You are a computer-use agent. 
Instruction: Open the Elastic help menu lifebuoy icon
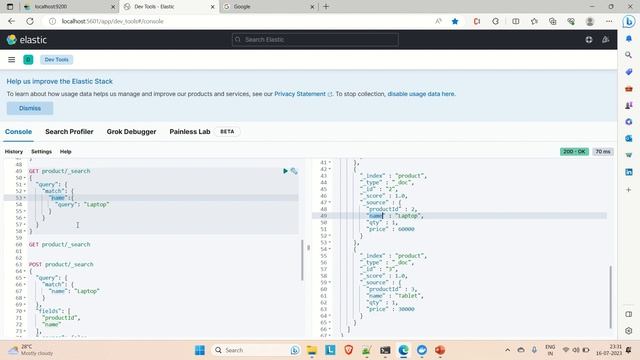pyautogui.click(x=589, y=40)
